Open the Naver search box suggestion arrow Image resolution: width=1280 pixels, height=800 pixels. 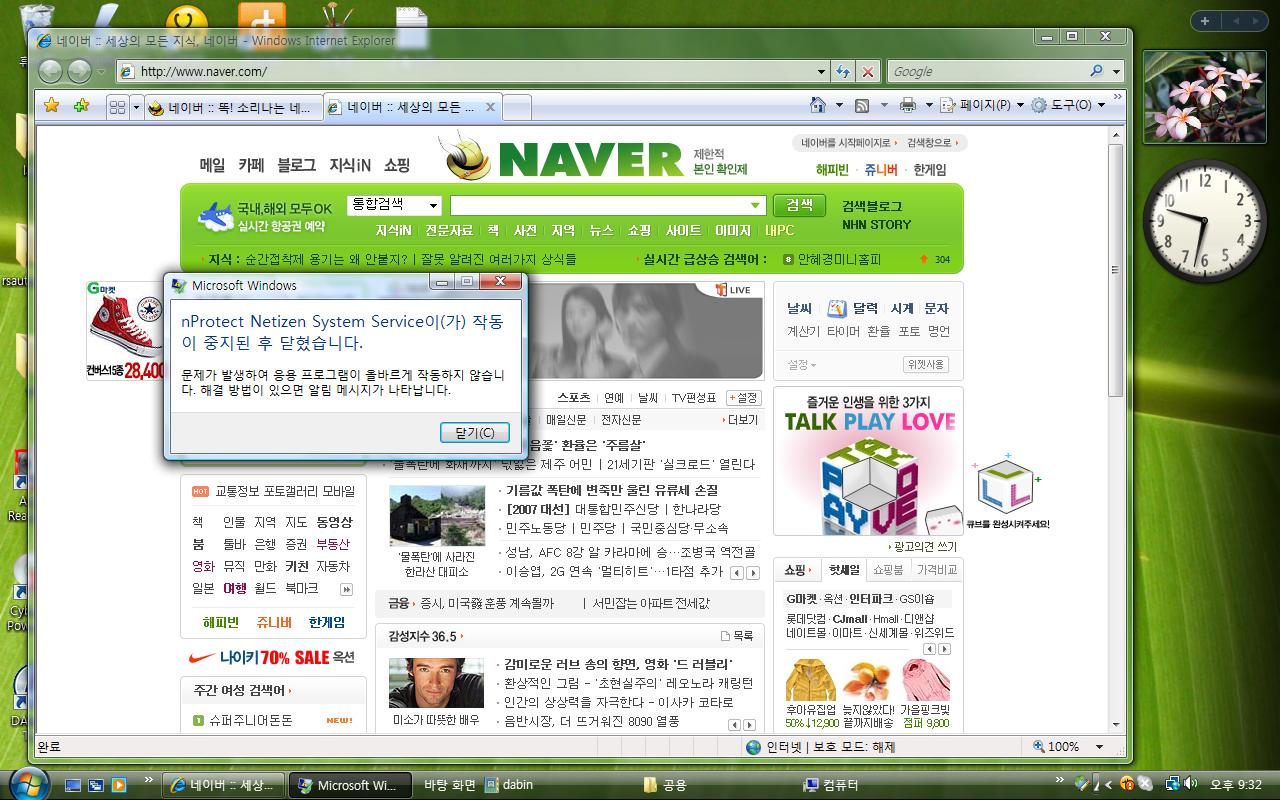(x=757, y=205)
